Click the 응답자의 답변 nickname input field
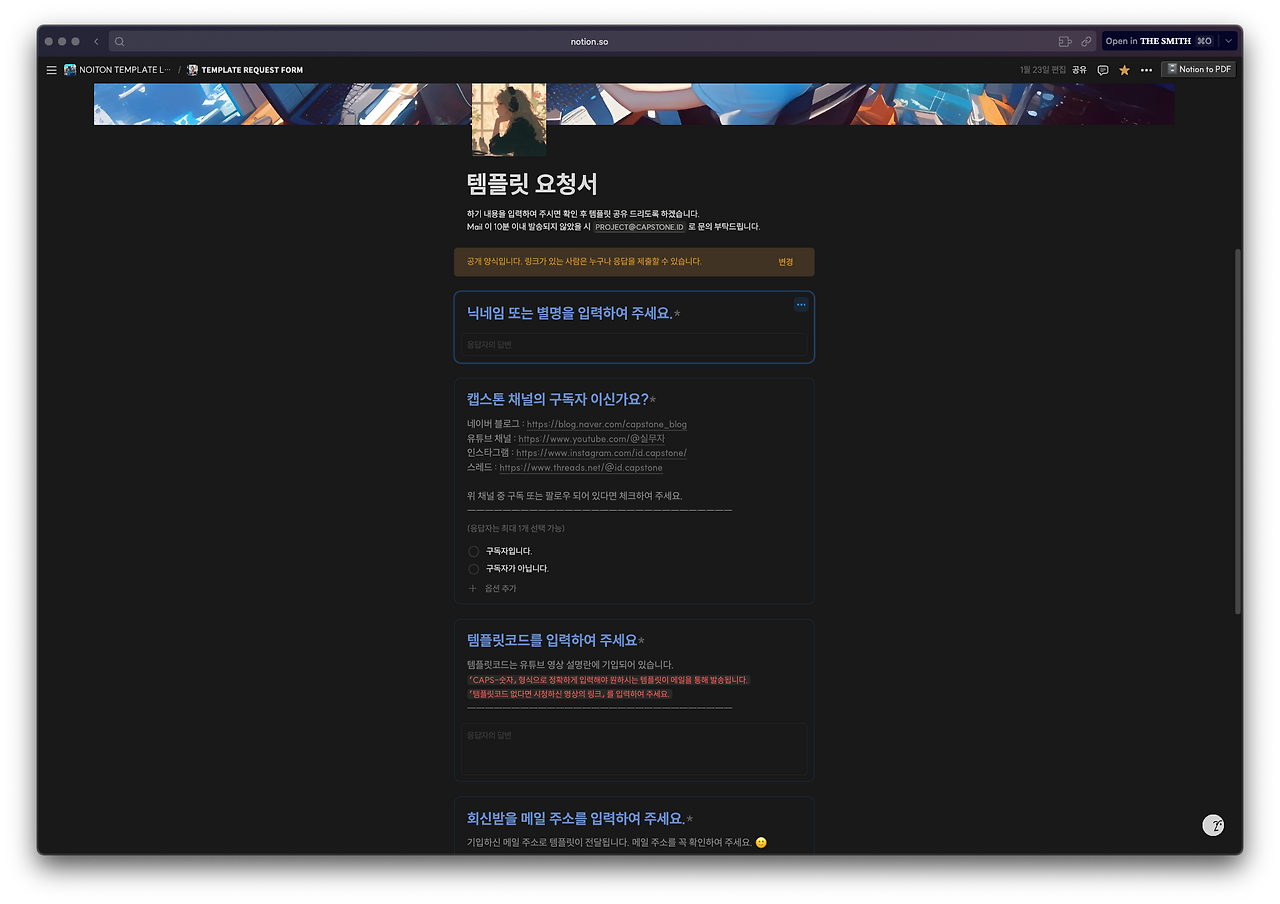Viewport: 1280px width, 904px height. (x=635, y=344)
